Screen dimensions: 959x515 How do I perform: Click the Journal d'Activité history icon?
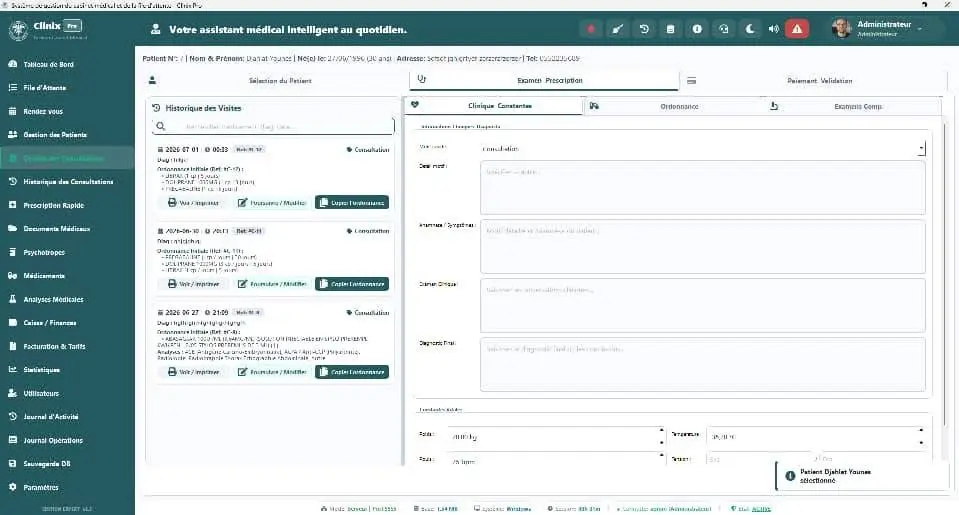click(12, 417)
